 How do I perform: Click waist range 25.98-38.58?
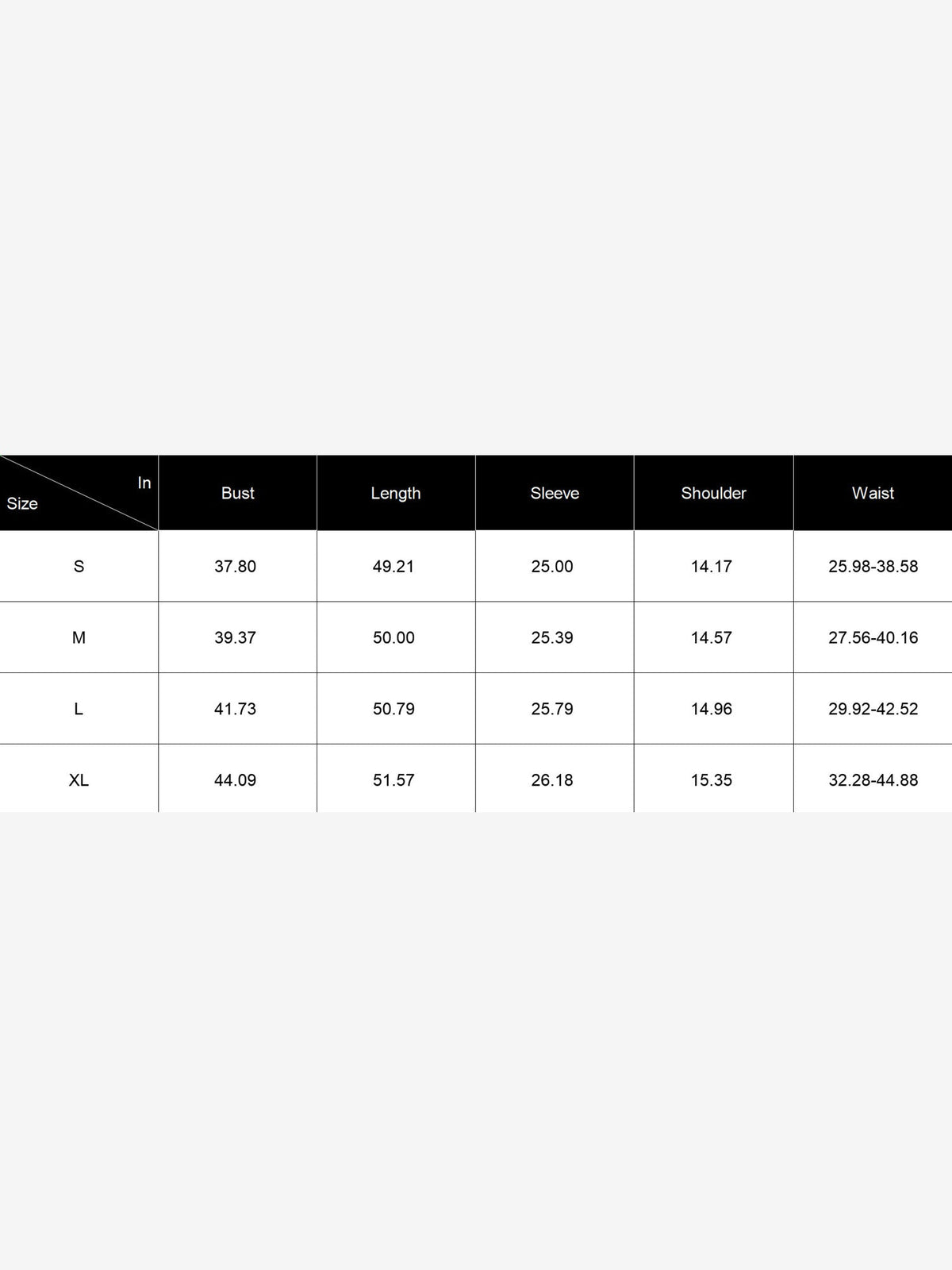873,566
